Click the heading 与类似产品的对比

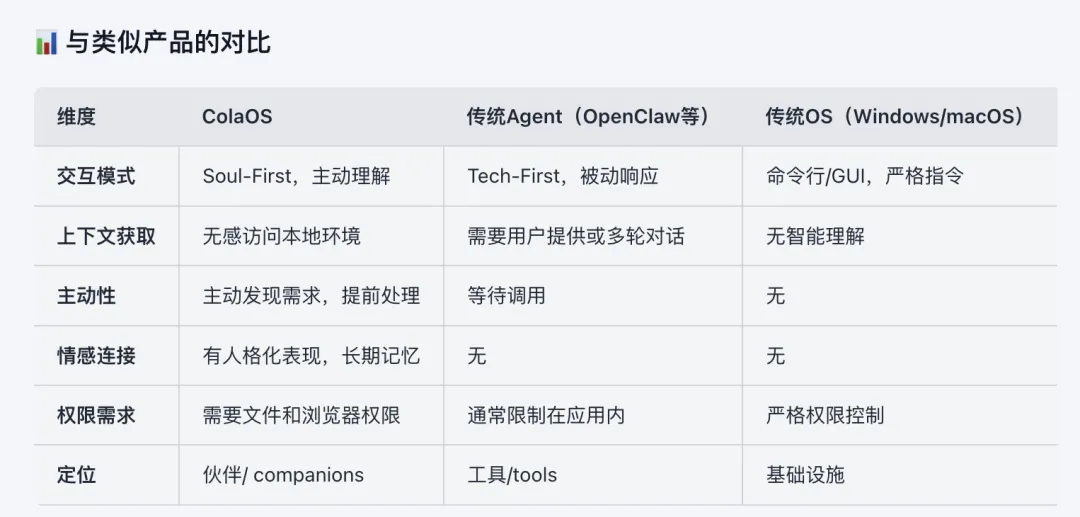point(168,43)
